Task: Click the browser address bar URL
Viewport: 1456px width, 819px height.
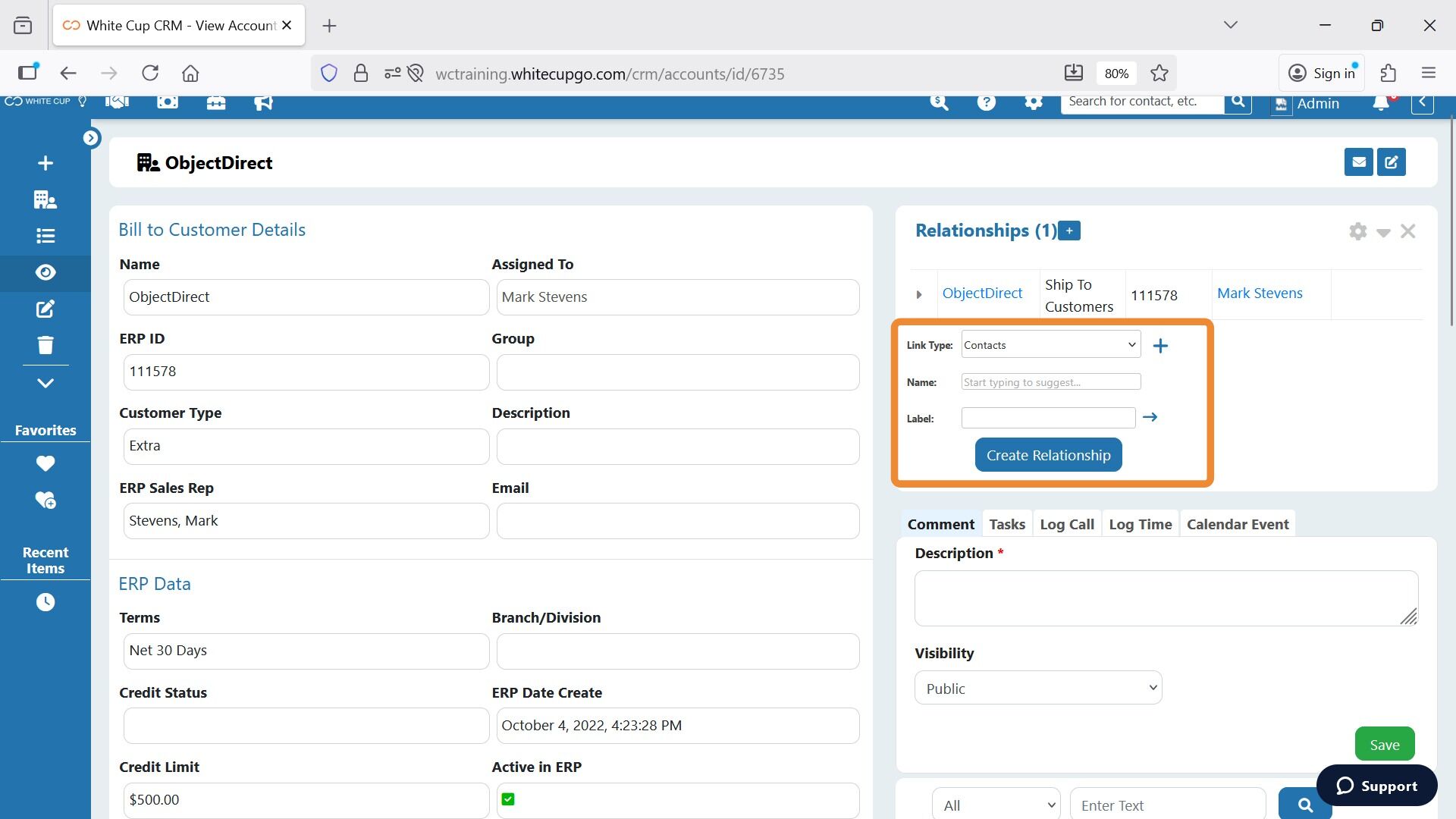Action: click(x=610, y=74)
